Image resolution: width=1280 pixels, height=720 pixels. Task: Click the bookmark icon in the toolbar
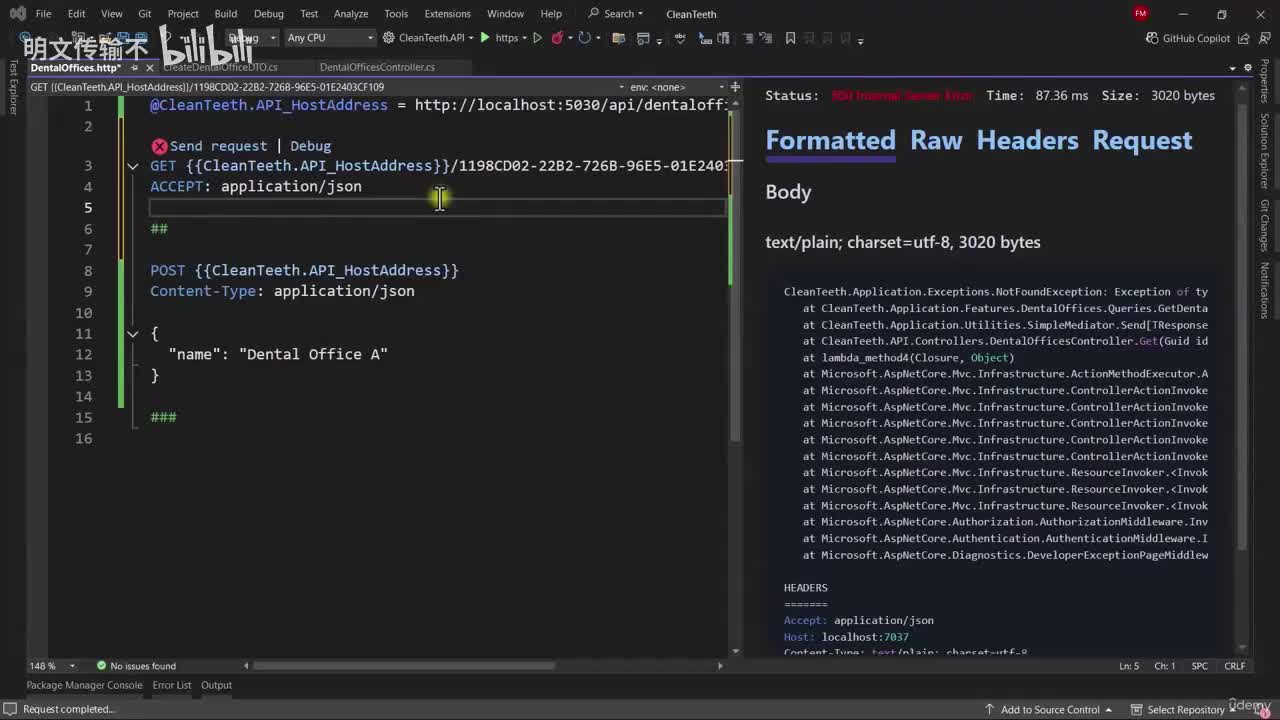click(x=790, y=38)
